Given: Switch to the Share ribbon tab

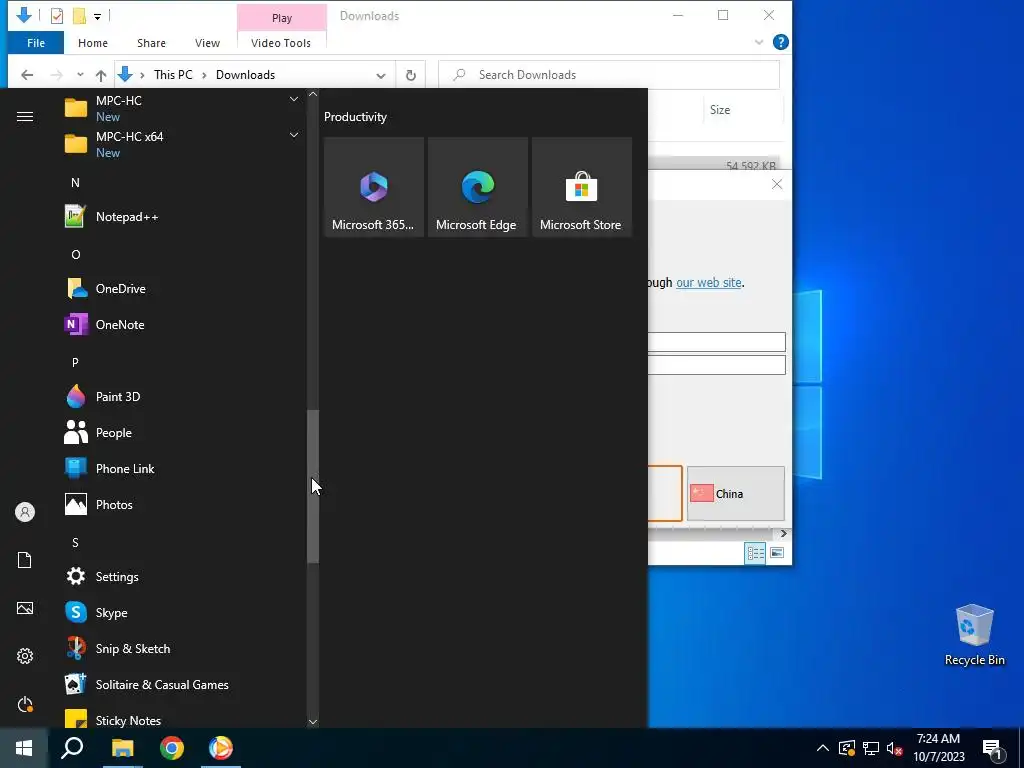Looking at the screenshot, I should pyautogui.click(x=152, y=43).
